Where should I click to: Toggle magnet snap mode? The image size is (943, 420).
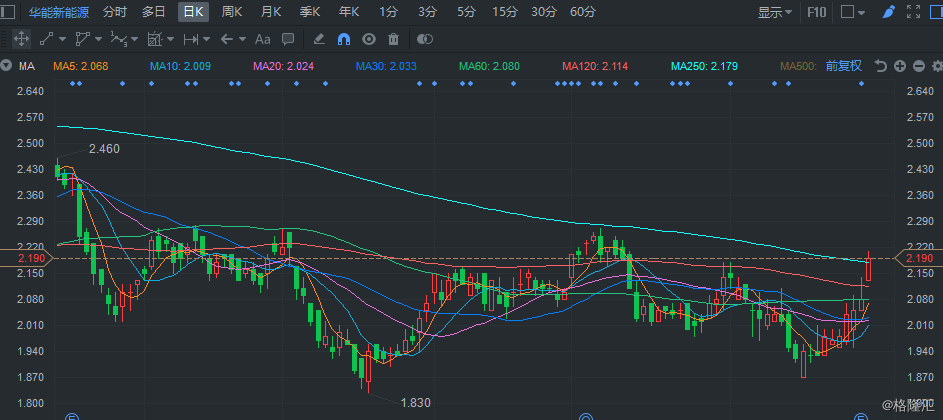pyautogui.click(x=343, y=39)
